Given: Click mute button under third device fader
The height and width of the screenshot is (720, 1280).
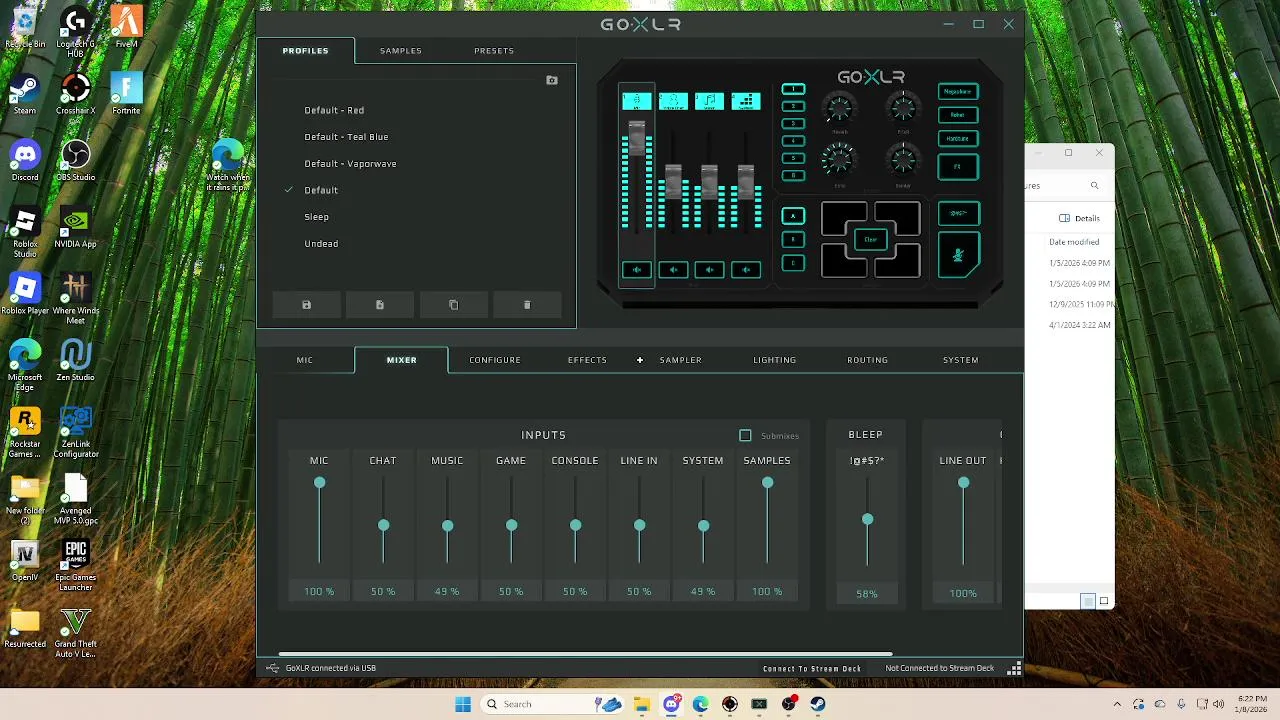Looking at the screenshot, I should (x=709, y=269).
